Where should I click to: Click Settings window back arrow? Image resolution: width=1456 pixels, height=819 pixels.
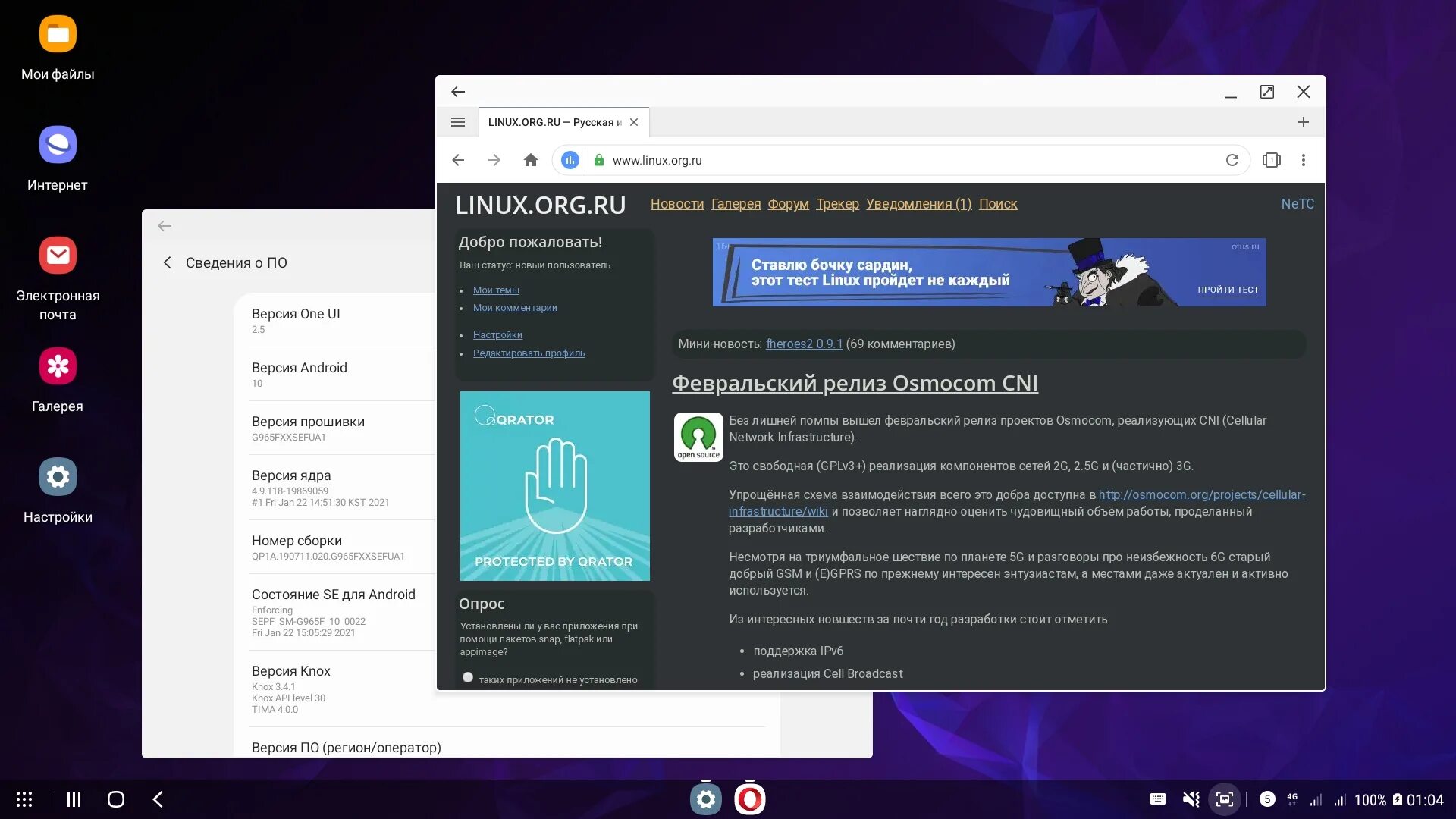click(165, 226)
